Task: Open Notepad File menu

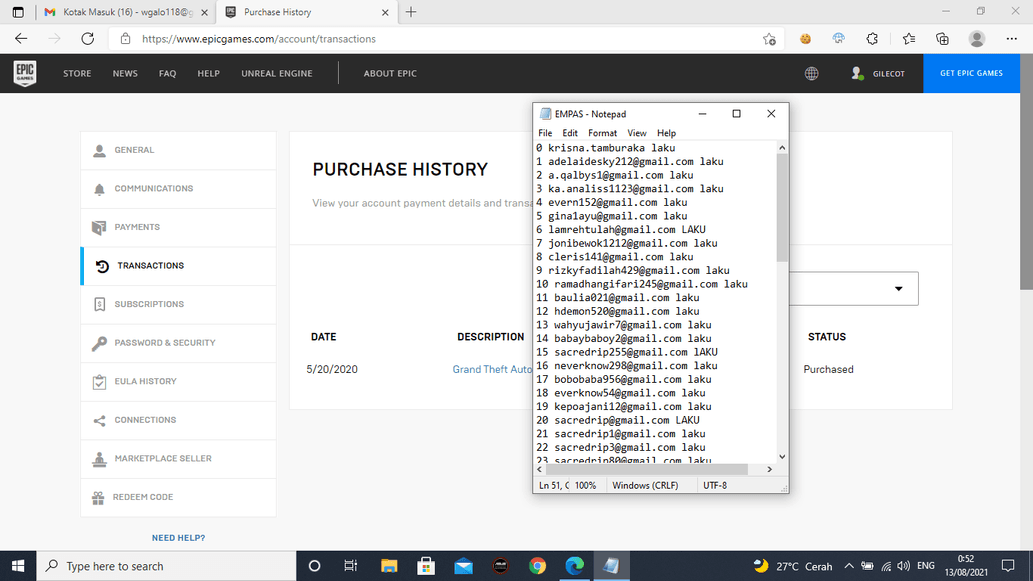Action: pos(545,133)
